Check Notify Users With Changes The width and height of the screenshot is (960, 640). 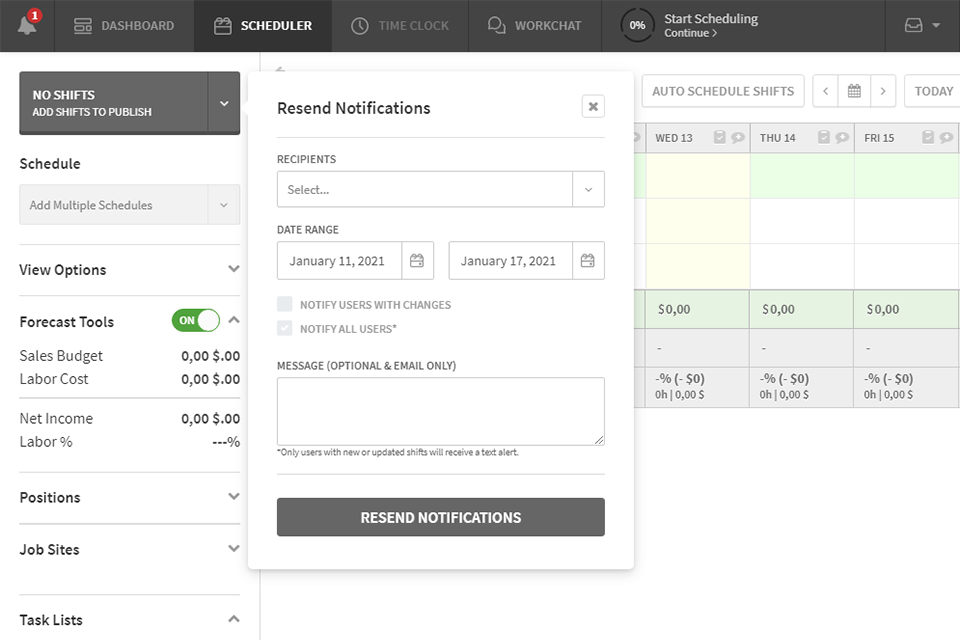point(285,304)
